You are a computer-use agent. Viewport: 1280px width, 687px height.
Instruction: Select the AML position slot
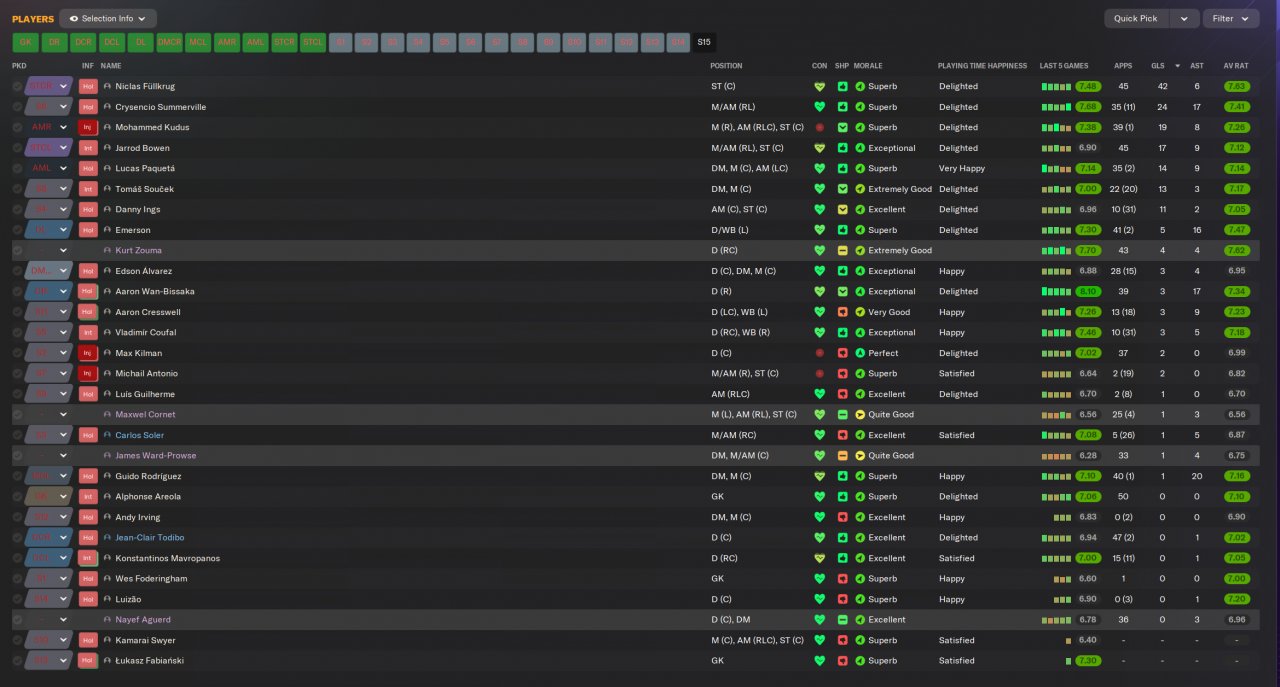(256, 42)
